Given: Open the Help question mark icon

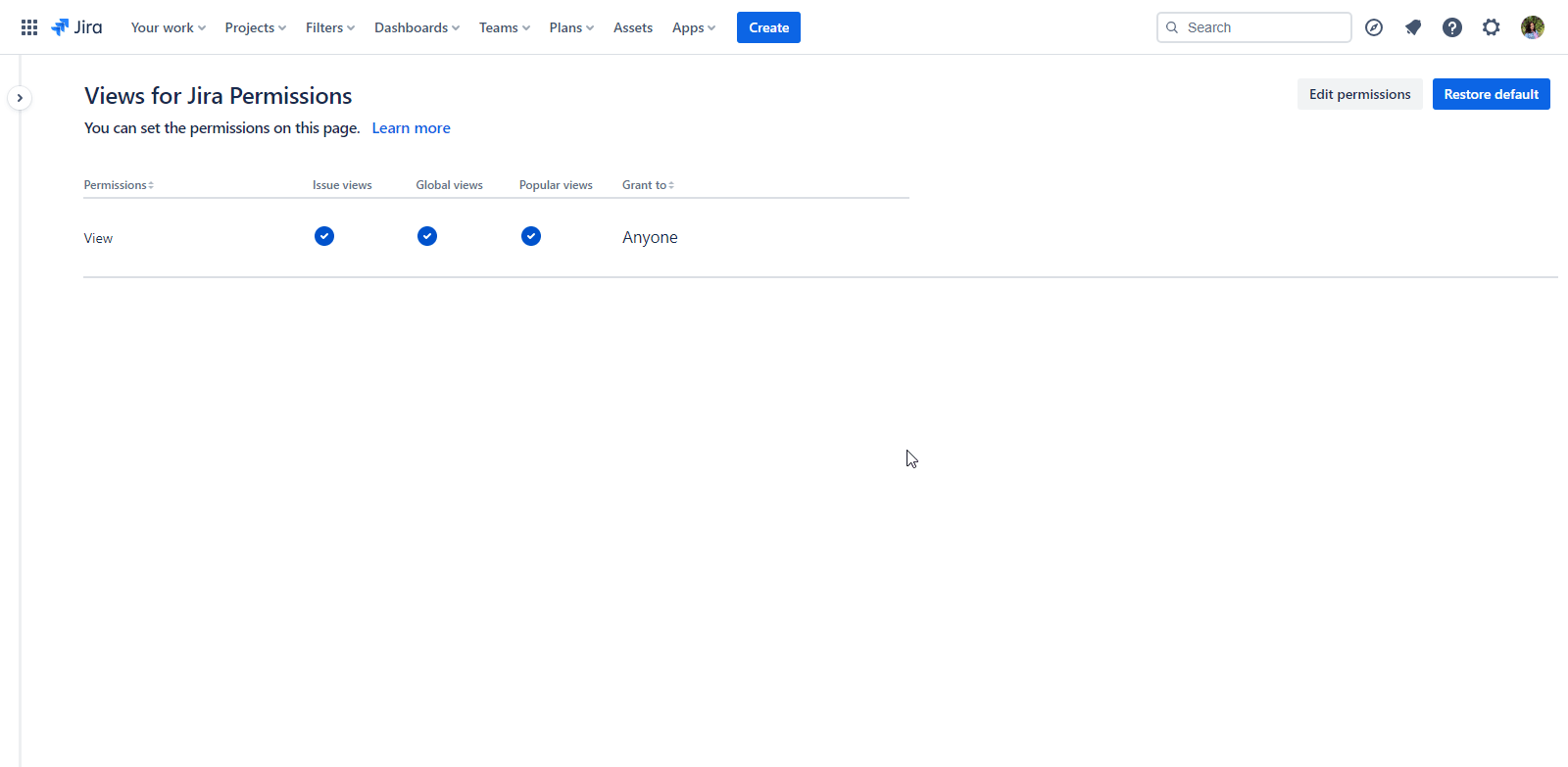Looking at the screenshot, I should click(x=1452, y=27).
